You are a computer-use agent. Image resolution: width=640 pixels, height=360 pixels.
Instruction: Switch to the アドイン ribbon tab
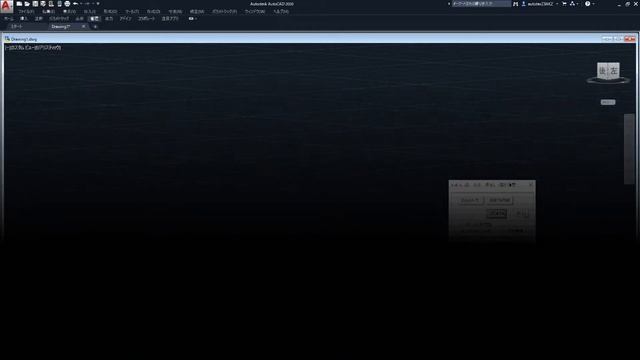coord(125,19)
